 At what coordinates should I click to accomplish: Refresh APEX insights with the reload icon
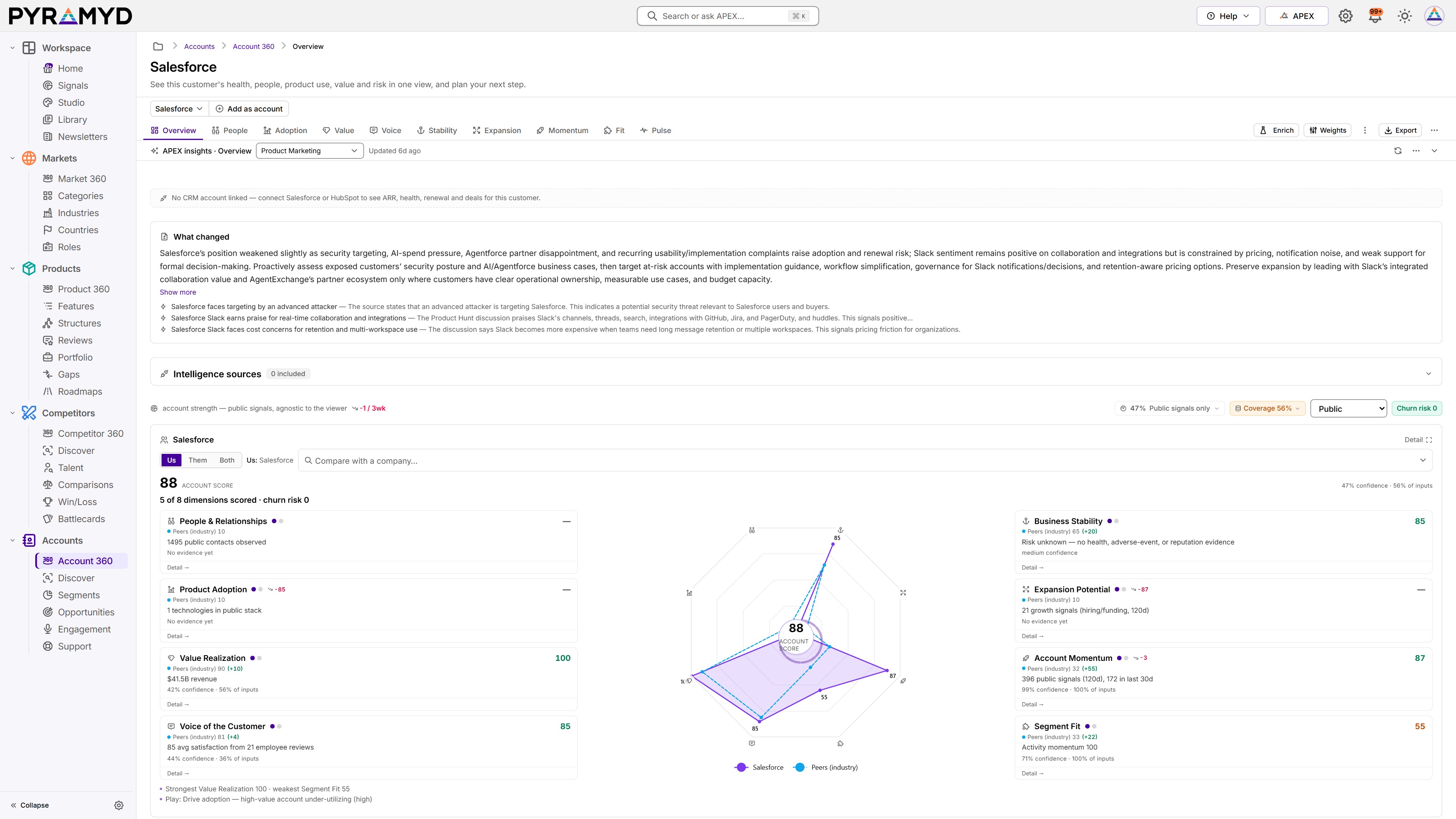(x=1398, y=151)
